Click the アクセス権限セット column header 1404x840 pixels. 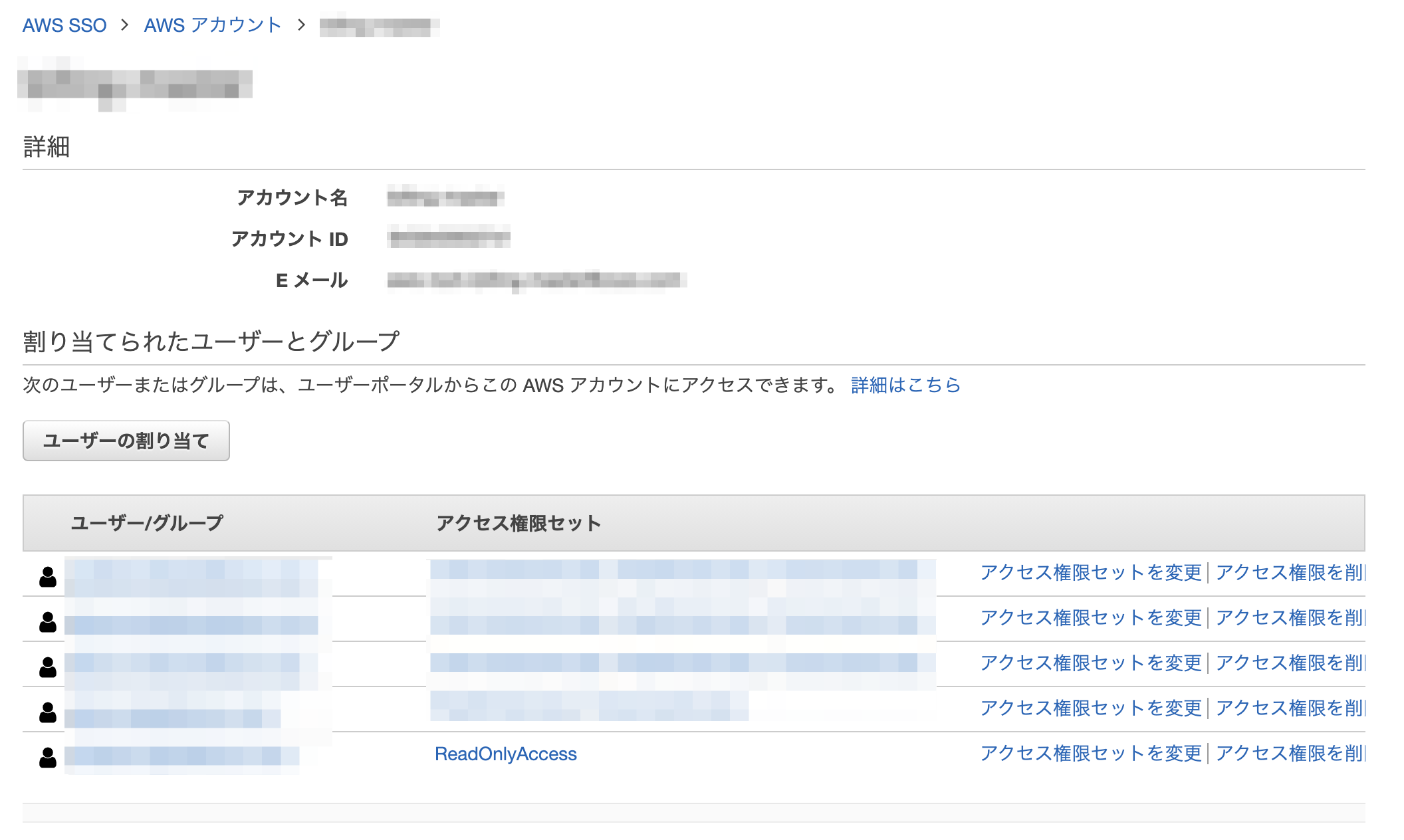(519, 523)
